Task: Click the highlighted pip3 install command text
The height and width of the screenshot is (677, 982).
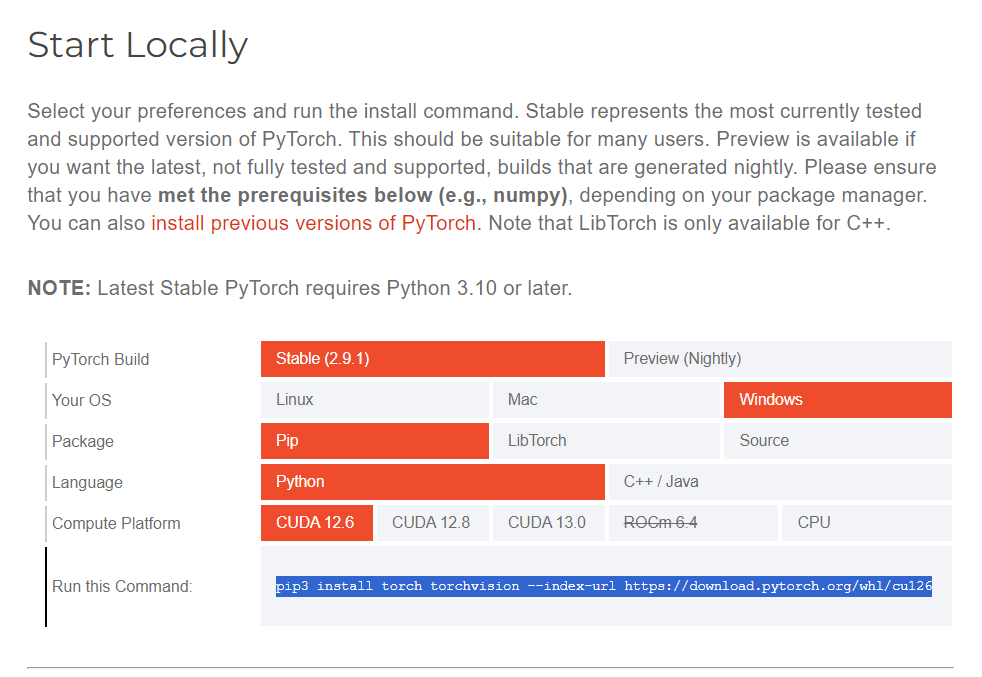Action: pos(604,587)
